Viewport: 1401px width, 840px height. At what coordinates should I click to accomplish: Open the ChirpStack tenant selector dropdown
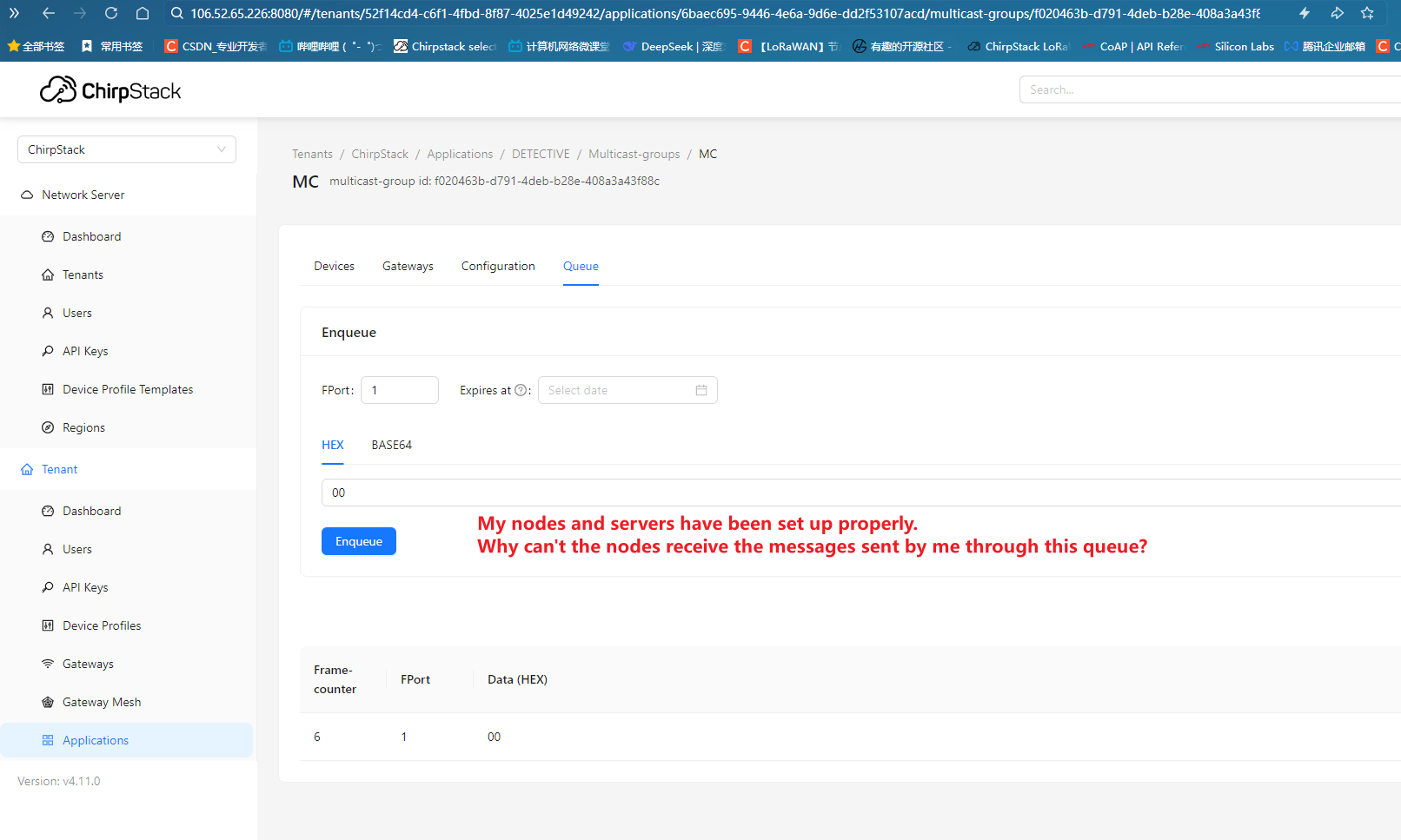(127, 149)
